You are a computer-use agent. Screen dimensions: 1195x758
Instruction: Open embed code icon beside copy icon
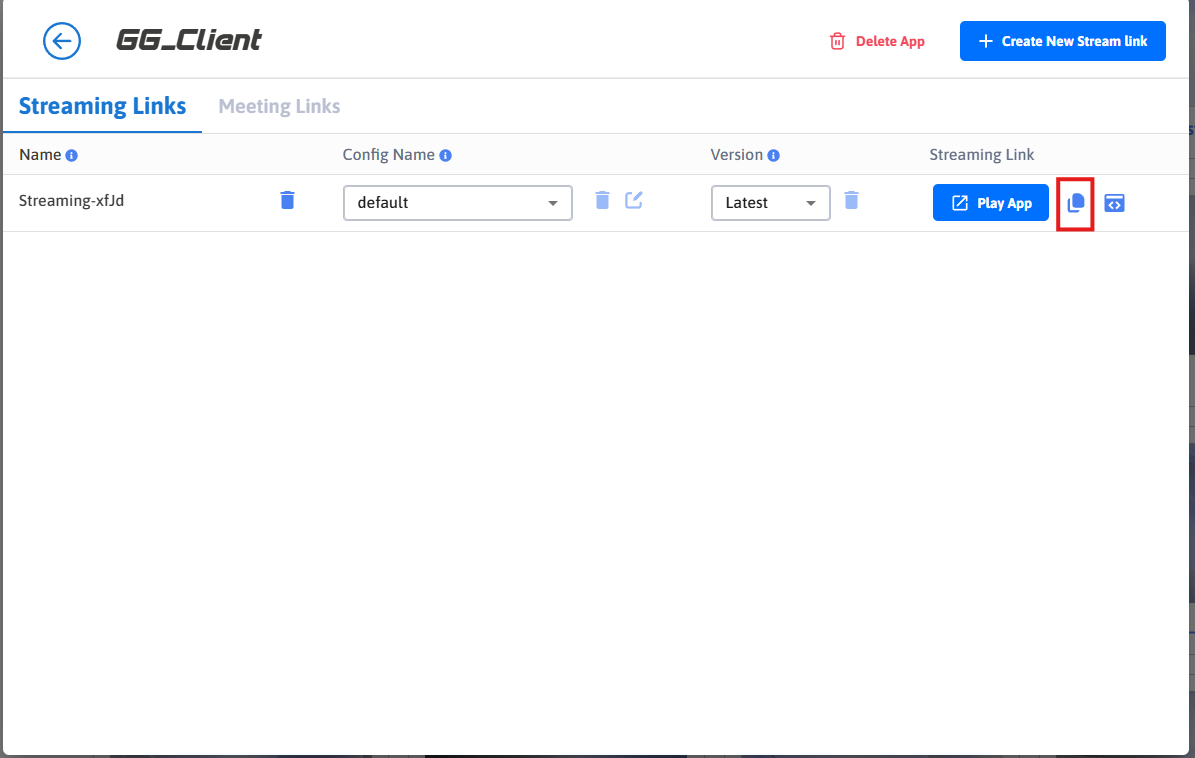pyautogui.click(x=1115, y=203)
